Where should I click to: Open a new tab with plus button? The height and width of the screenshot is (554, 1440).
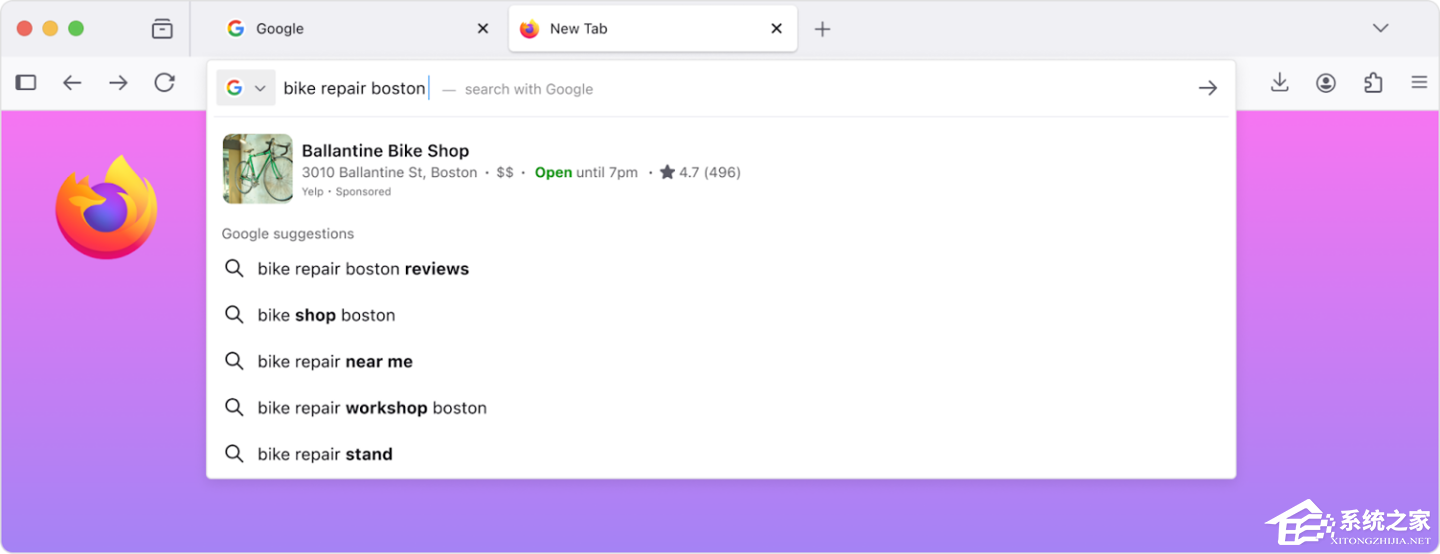822,29
